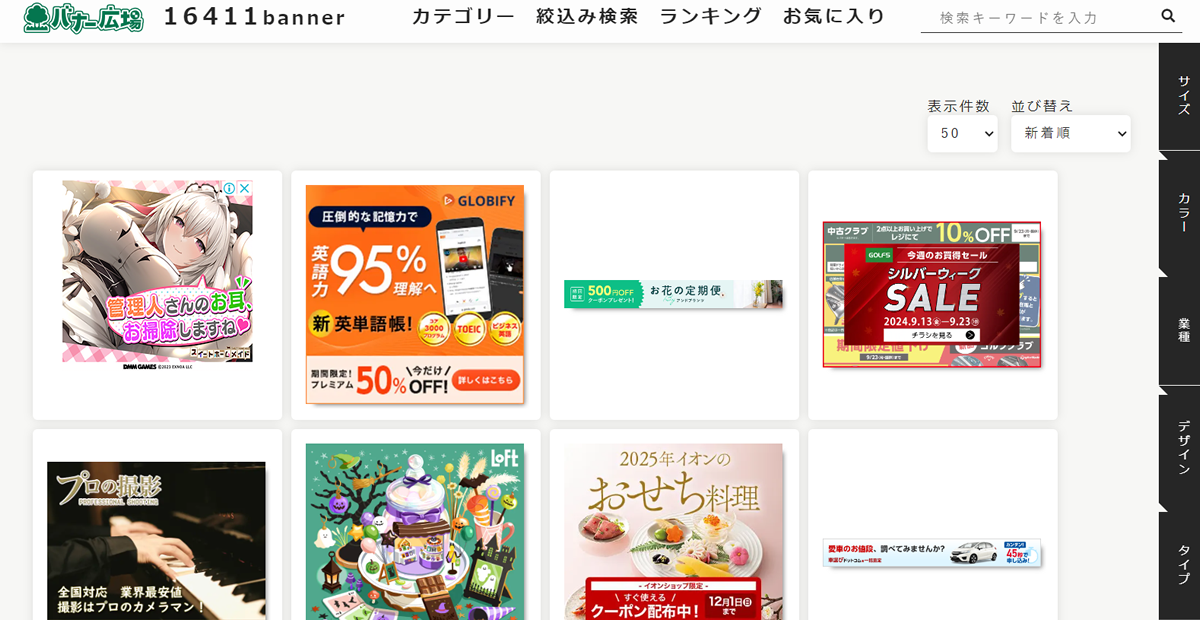Image resolution: width=1200 pixels, height=620 pixels.
Task: Go to 絞込み検索 in navigation
Action: point(587,17)
